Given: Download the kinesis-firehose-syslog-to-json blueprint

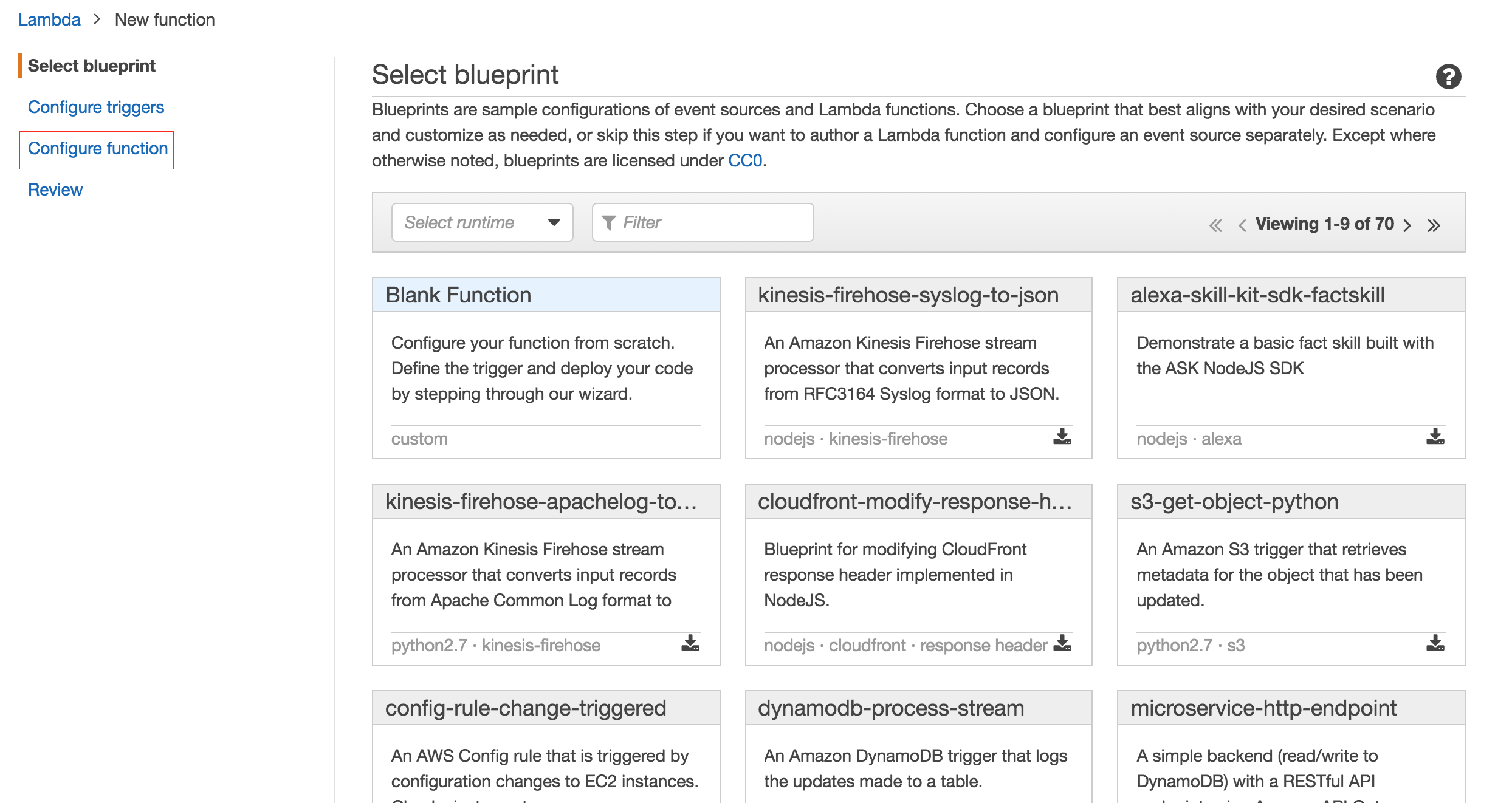Looking at the screenshot, I should (x=1062, y=437).
